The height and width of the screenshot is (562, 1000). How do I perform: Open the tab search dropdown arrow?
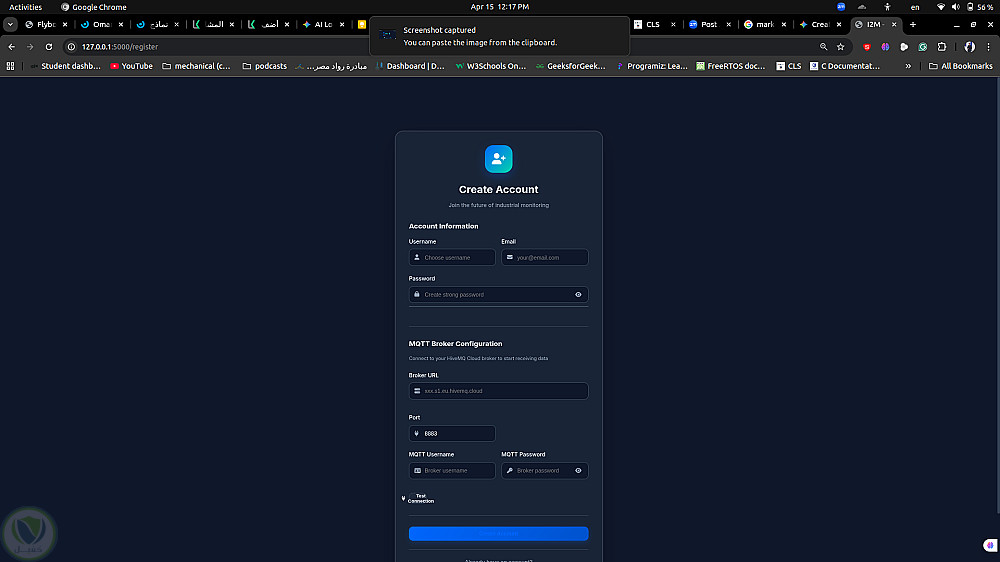(10, 24)
